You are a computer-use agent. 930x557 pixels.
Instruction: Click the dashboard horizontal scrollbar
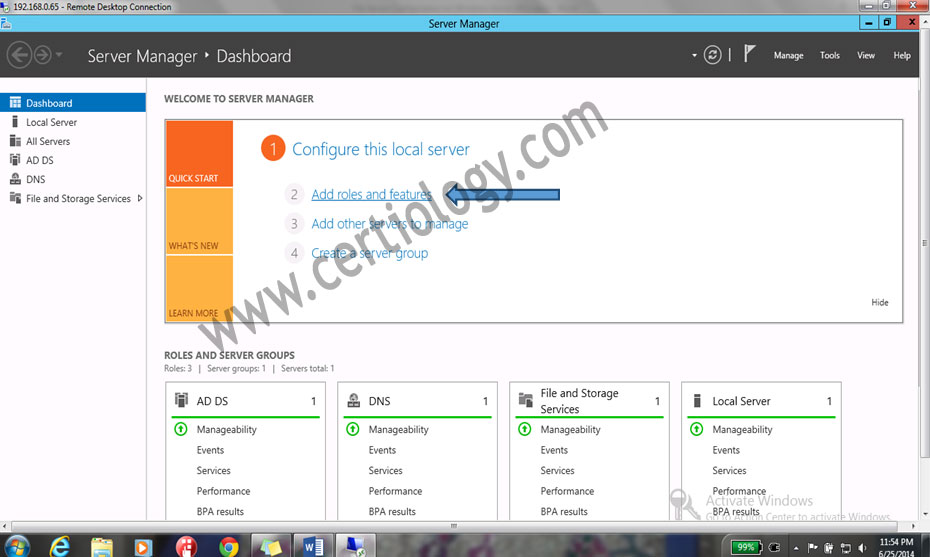tap(454, 526)
